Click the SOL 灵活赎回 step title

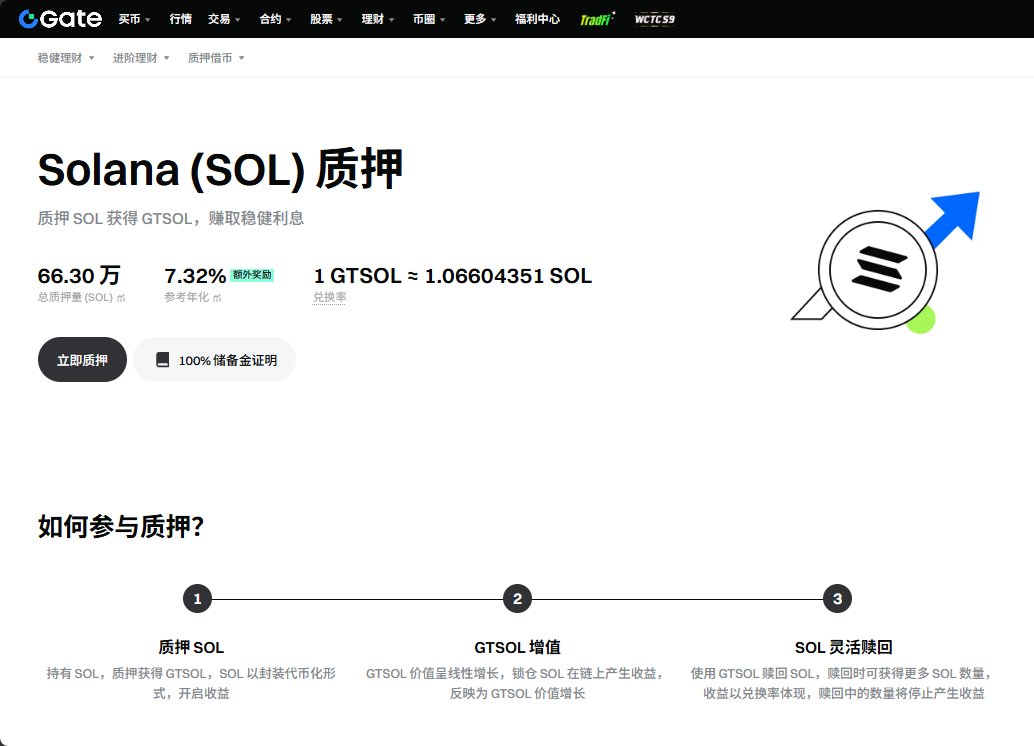coord(843,647)
